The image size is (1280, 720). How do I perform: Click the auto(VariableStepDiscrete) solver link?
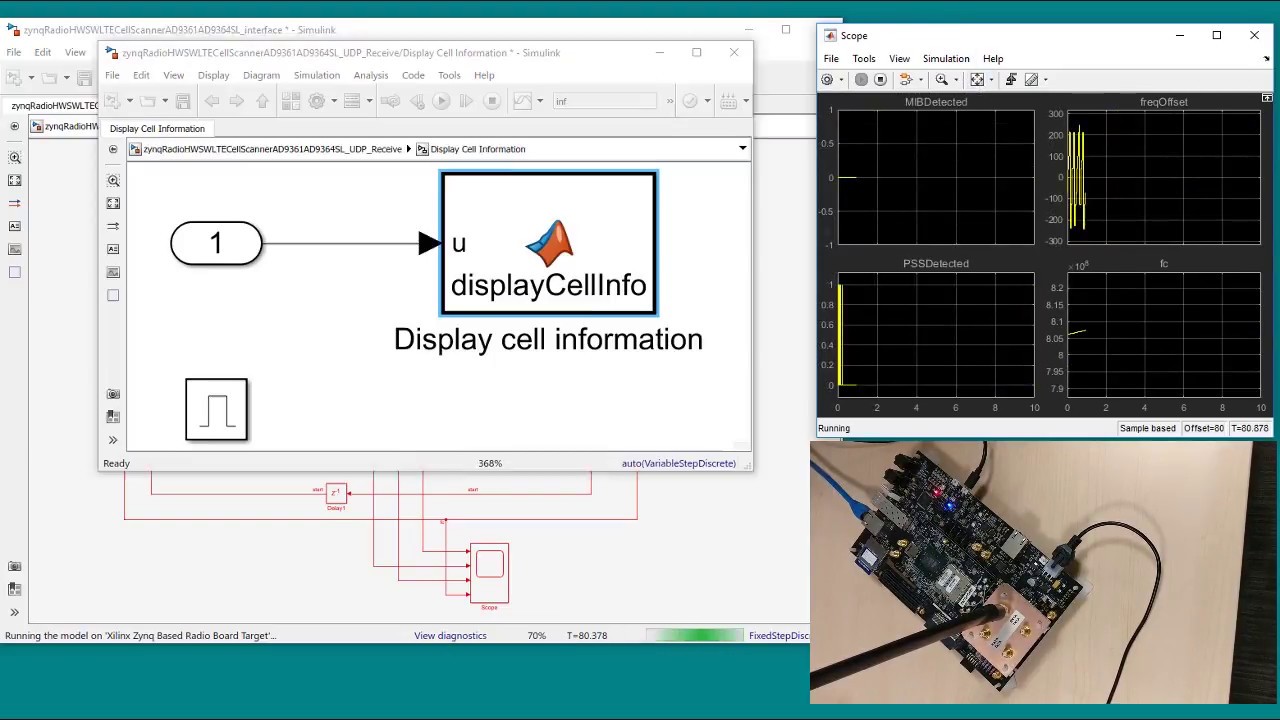(679, 464)
